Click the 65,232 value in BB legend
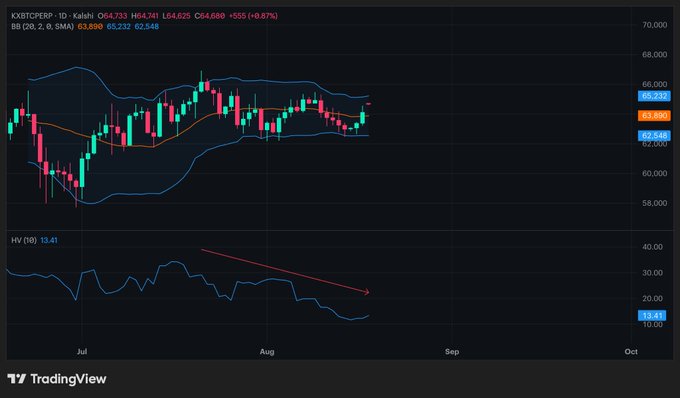Viewport: 680px width, 398px height. 118,26
